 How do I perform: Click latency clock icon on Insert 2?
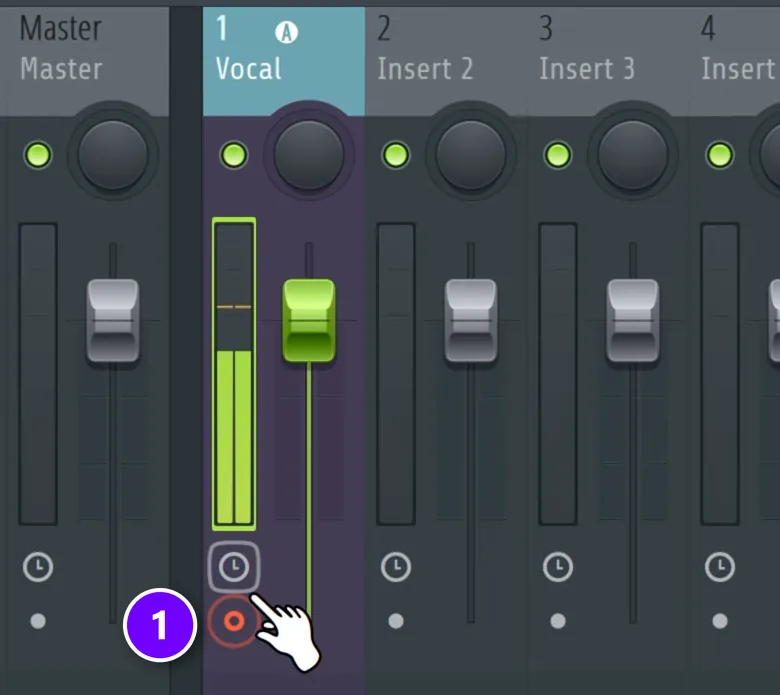tap(396, 567)
